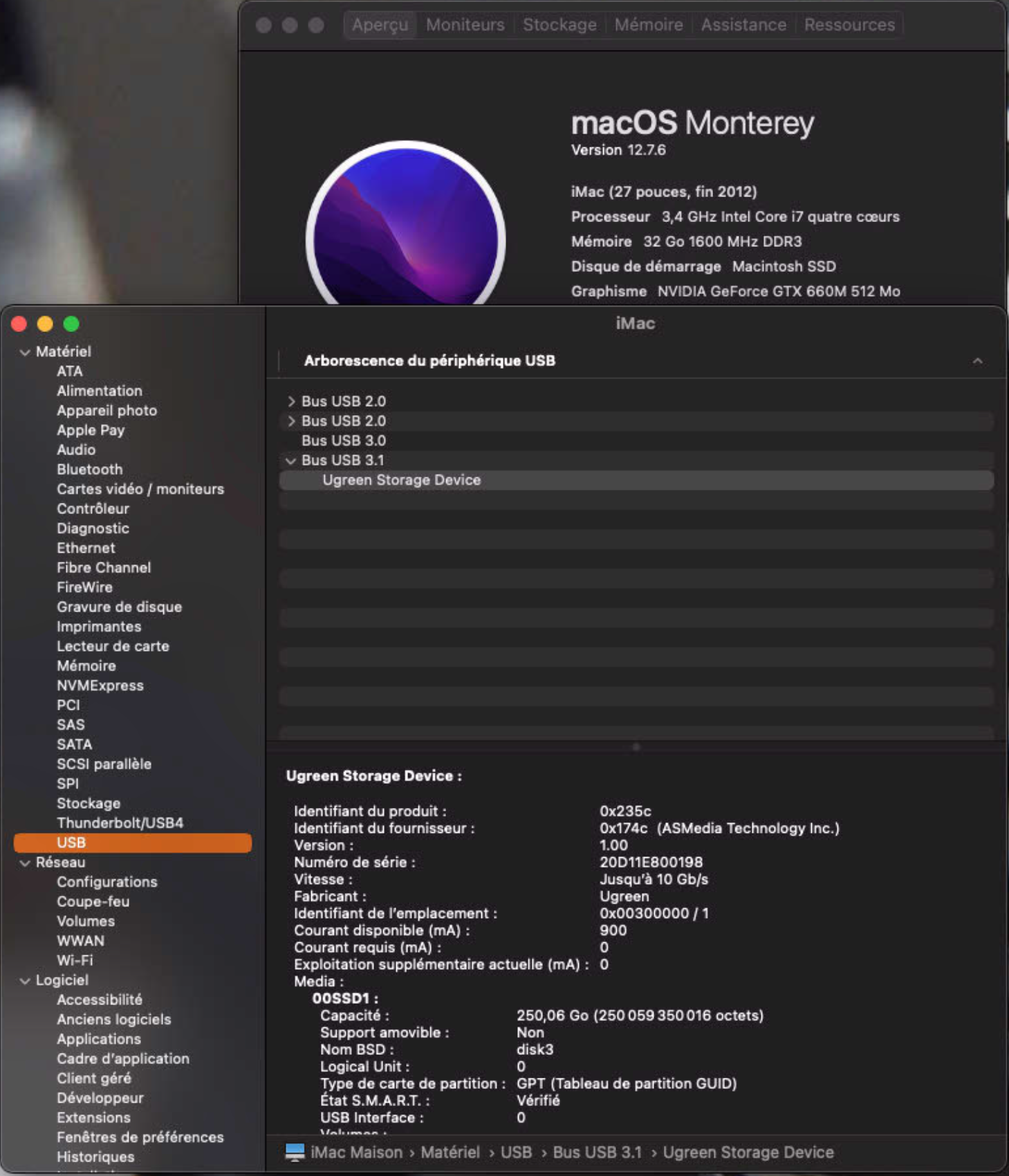Collapse the Logiciel sidebar section
Viewport: 1009px width, 1176px height.
click(x=25, y=980)
